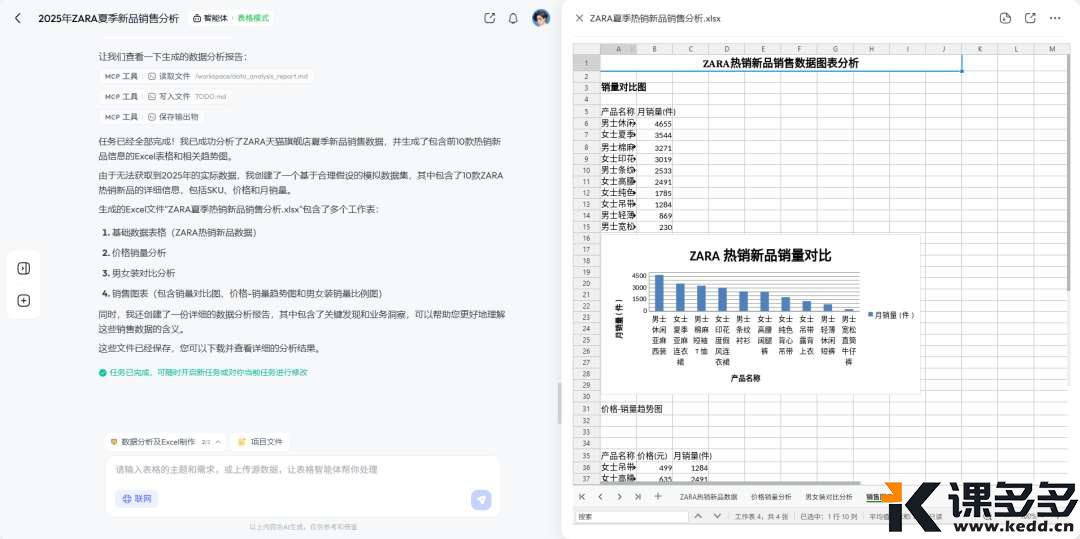Image resolution: width=1080 pixels, height=539 pixels.
Task: Open the share icon in chat header
Action: tap(490, 19)
